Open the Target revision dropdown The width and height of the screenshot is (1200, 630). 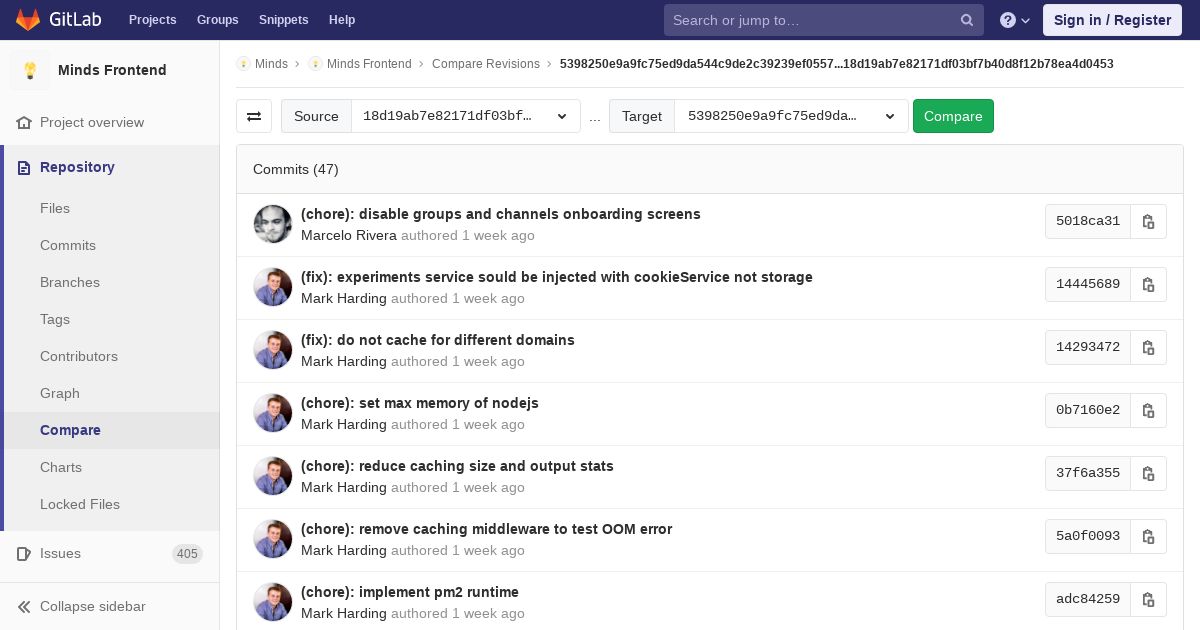click(791, 116)
